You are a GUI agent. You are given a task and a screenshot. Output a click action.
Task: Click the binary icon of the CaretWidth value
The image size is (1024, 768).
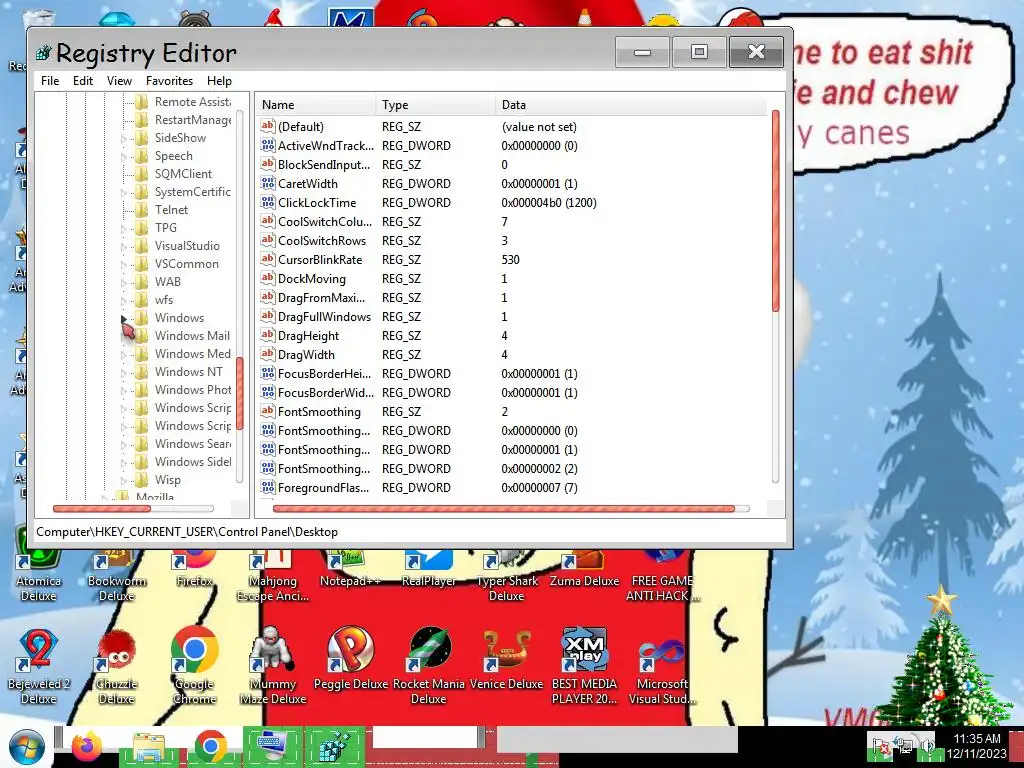coord(267,184)
